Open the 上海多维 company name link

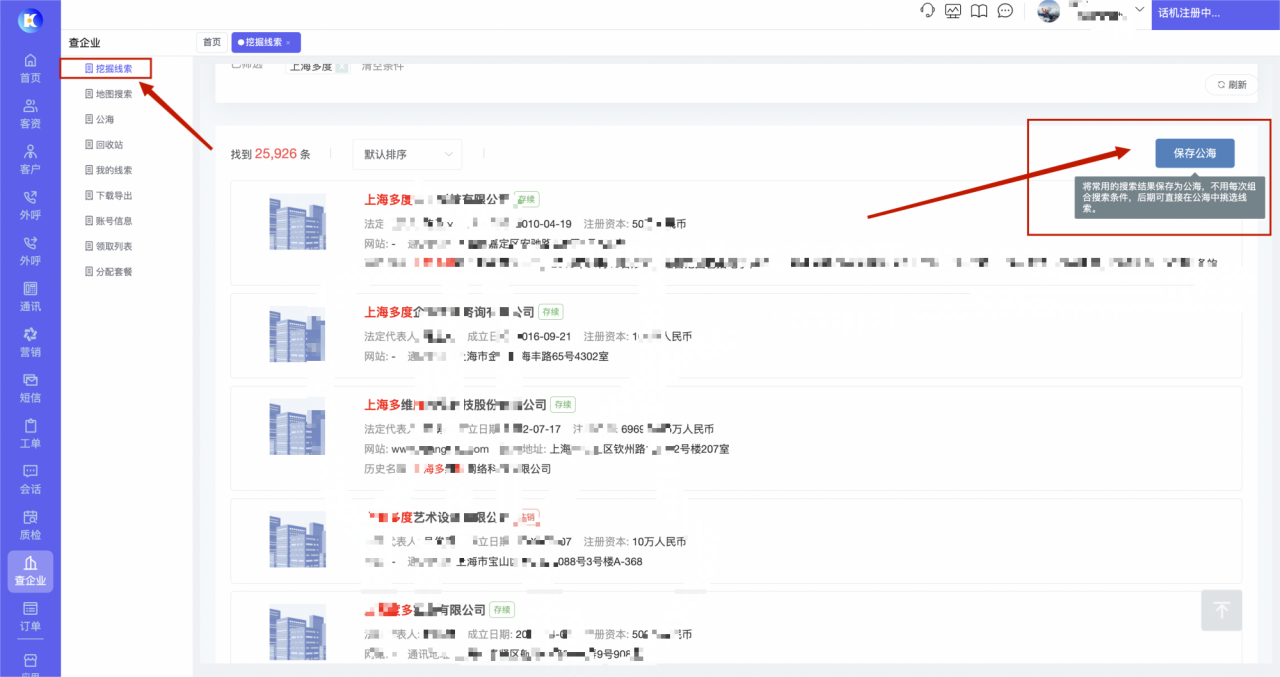point(455,405)
